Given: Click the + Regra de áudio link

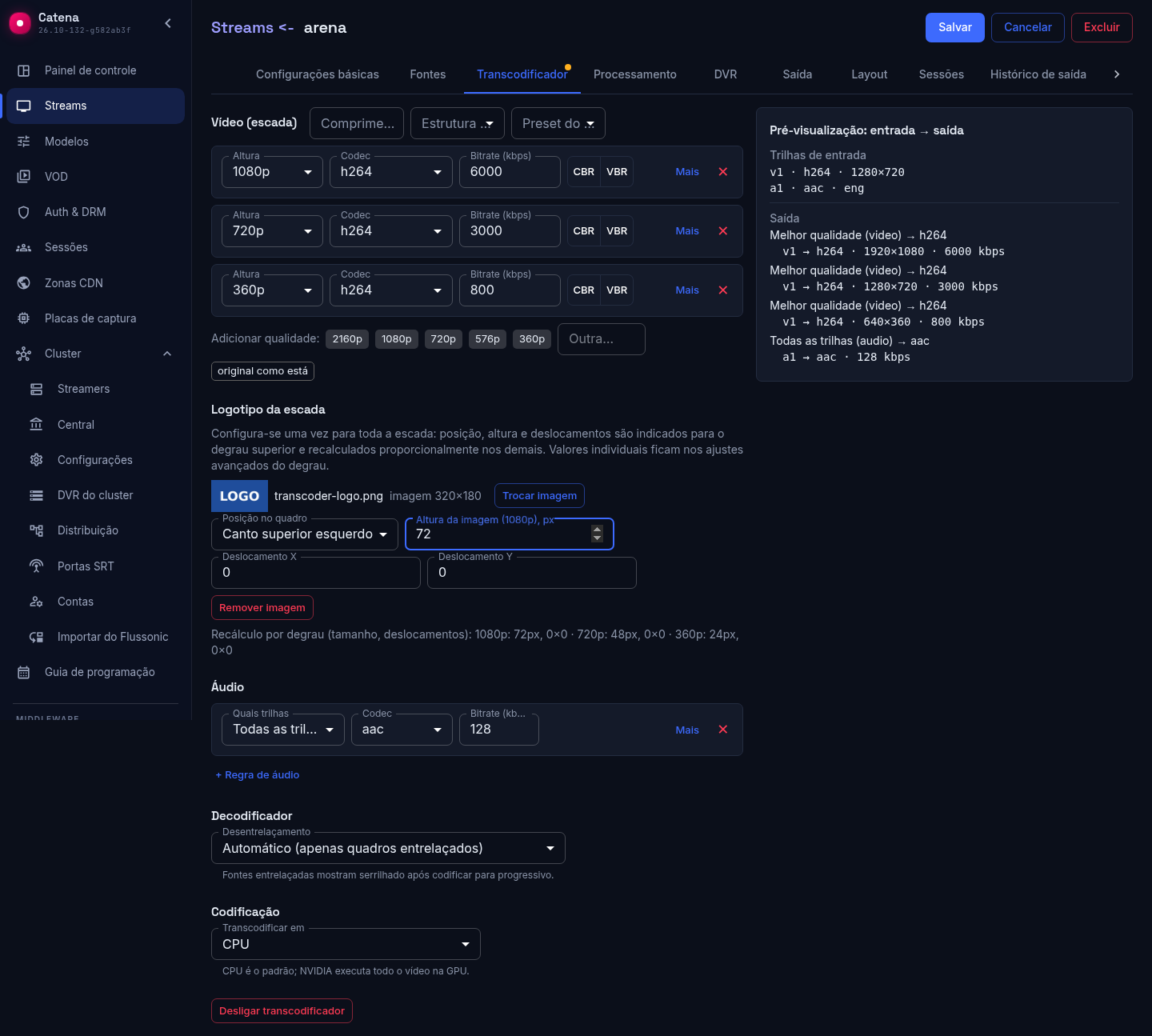Looking at the screenshot, I should [258, 775].
